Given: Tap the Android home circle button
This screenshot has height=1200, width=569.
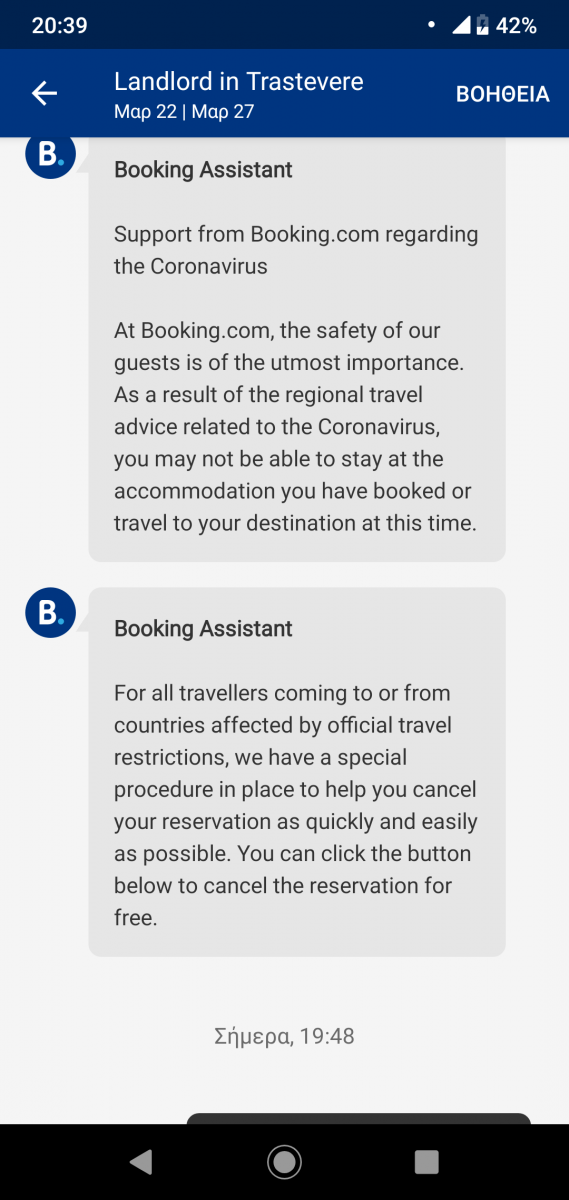Looking at the screenshot, I should 285,1161.
